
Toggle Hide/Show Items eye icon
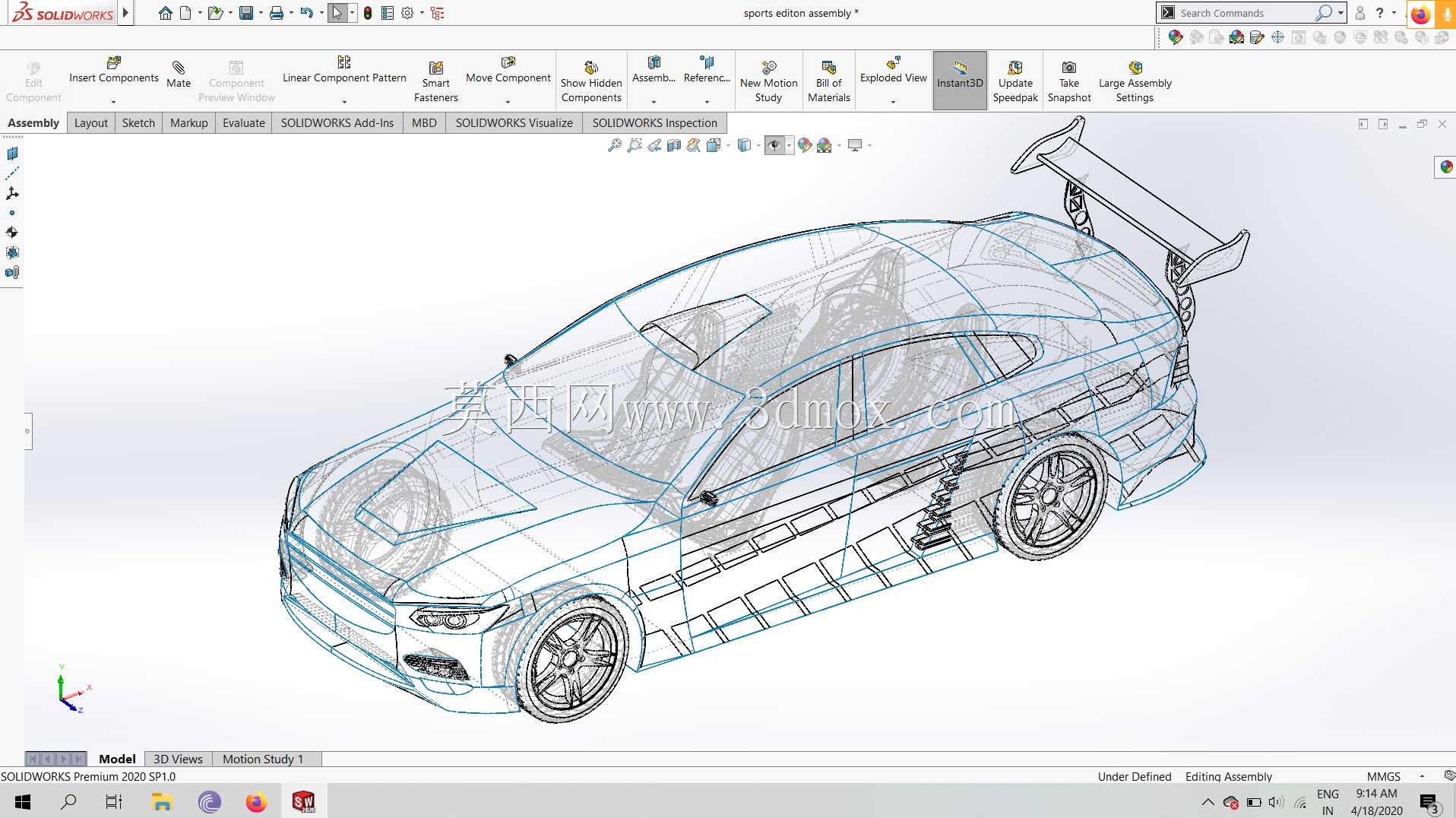(774, 145)
